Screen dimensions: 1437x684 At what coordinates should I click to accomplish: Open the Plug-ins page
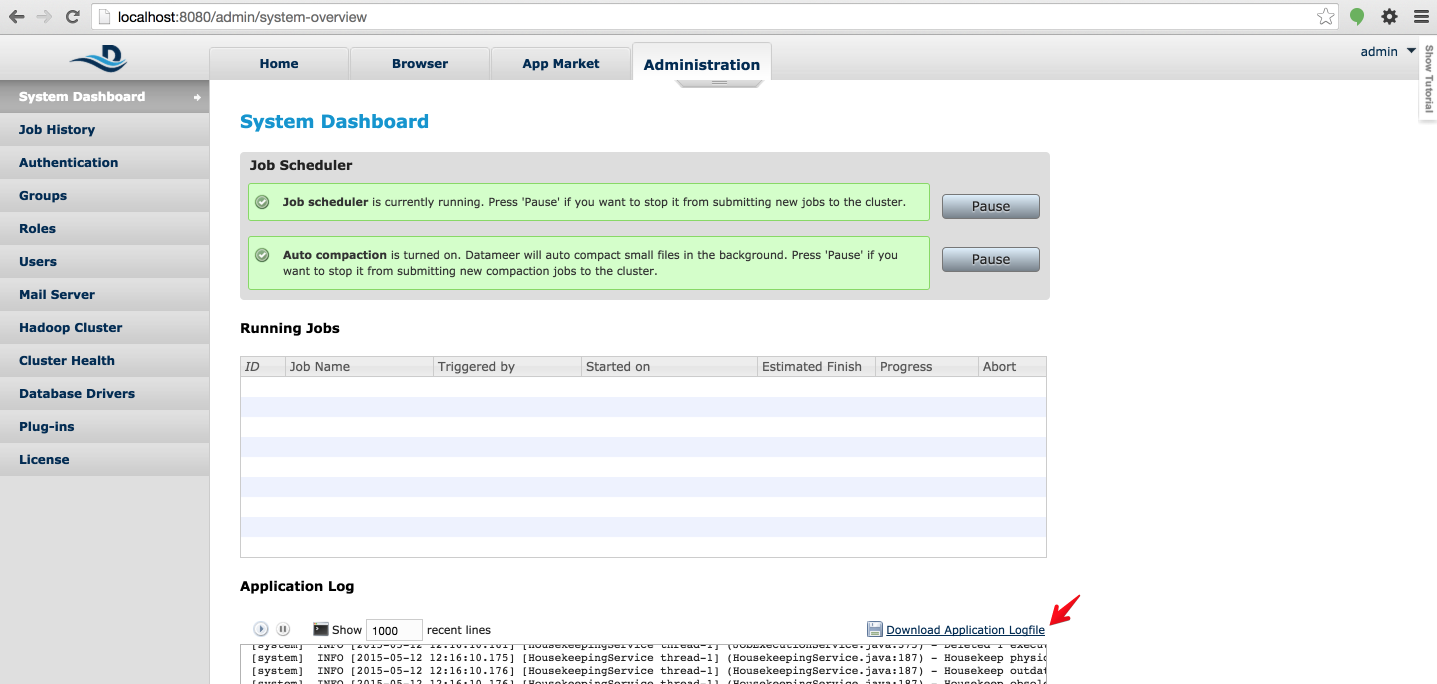point(104,427)
